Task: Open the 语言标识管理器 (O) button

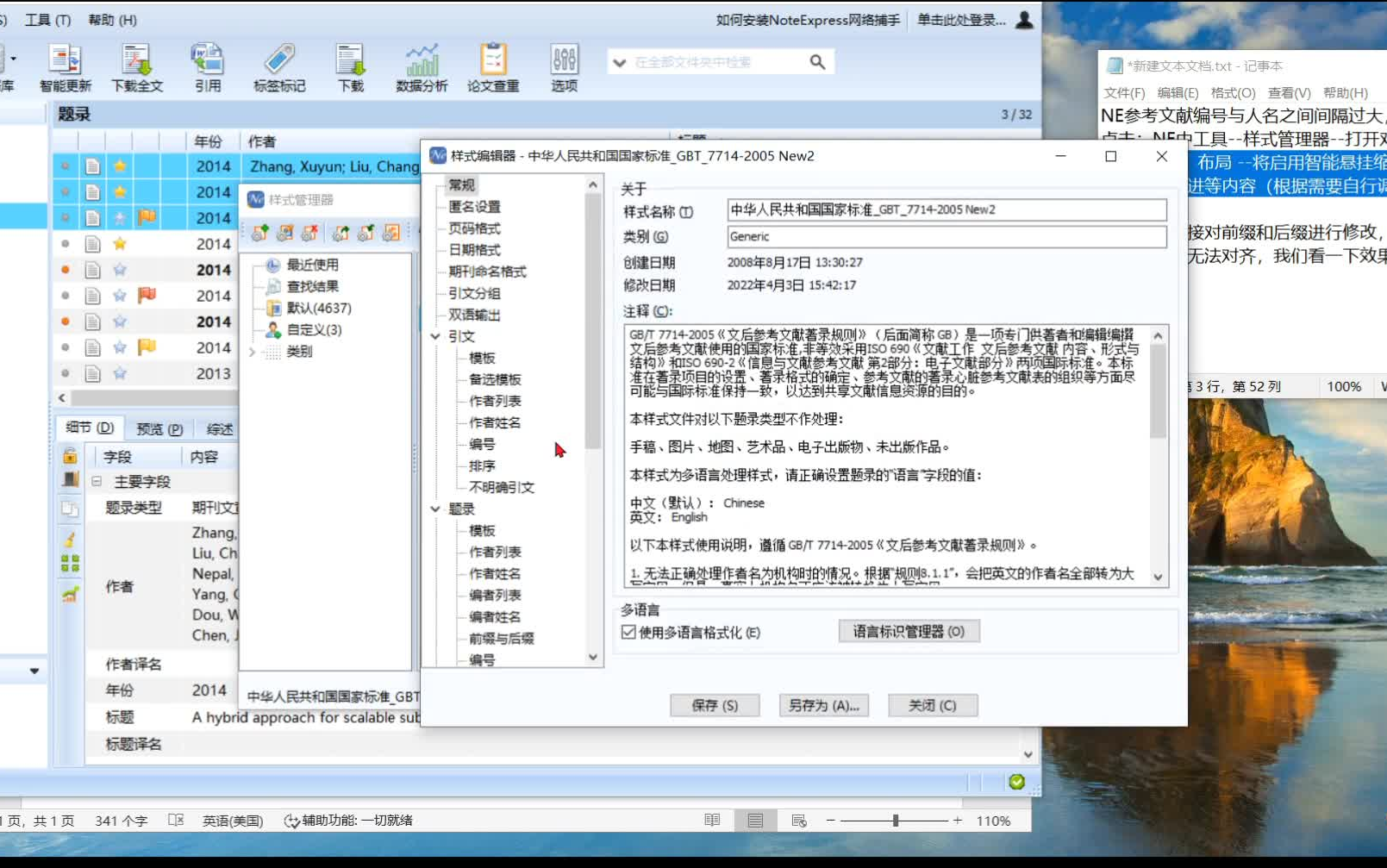Action: (x=909, y=631)
